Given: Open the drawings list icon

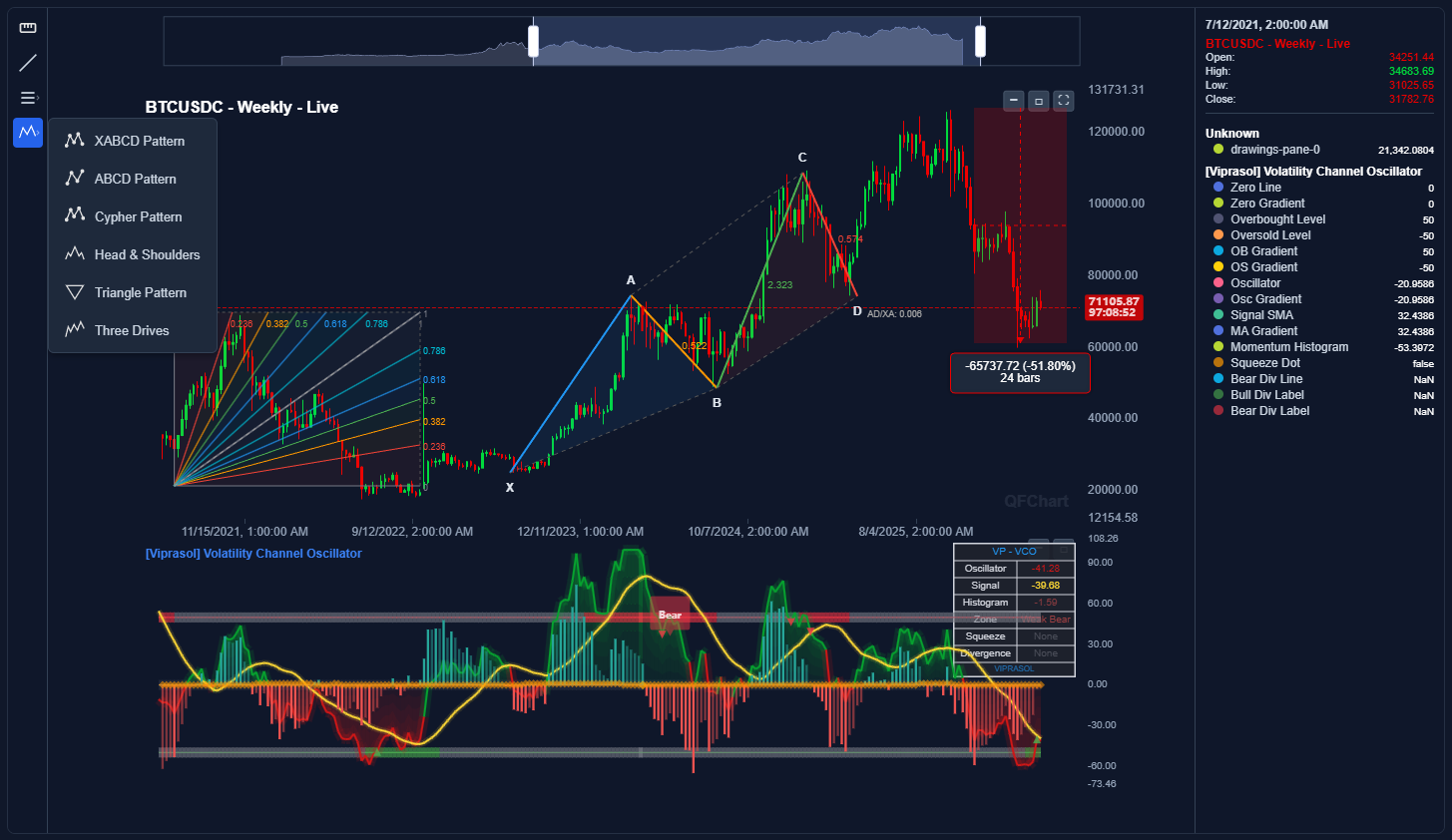Looking at the screenshot, I should 27,97.
